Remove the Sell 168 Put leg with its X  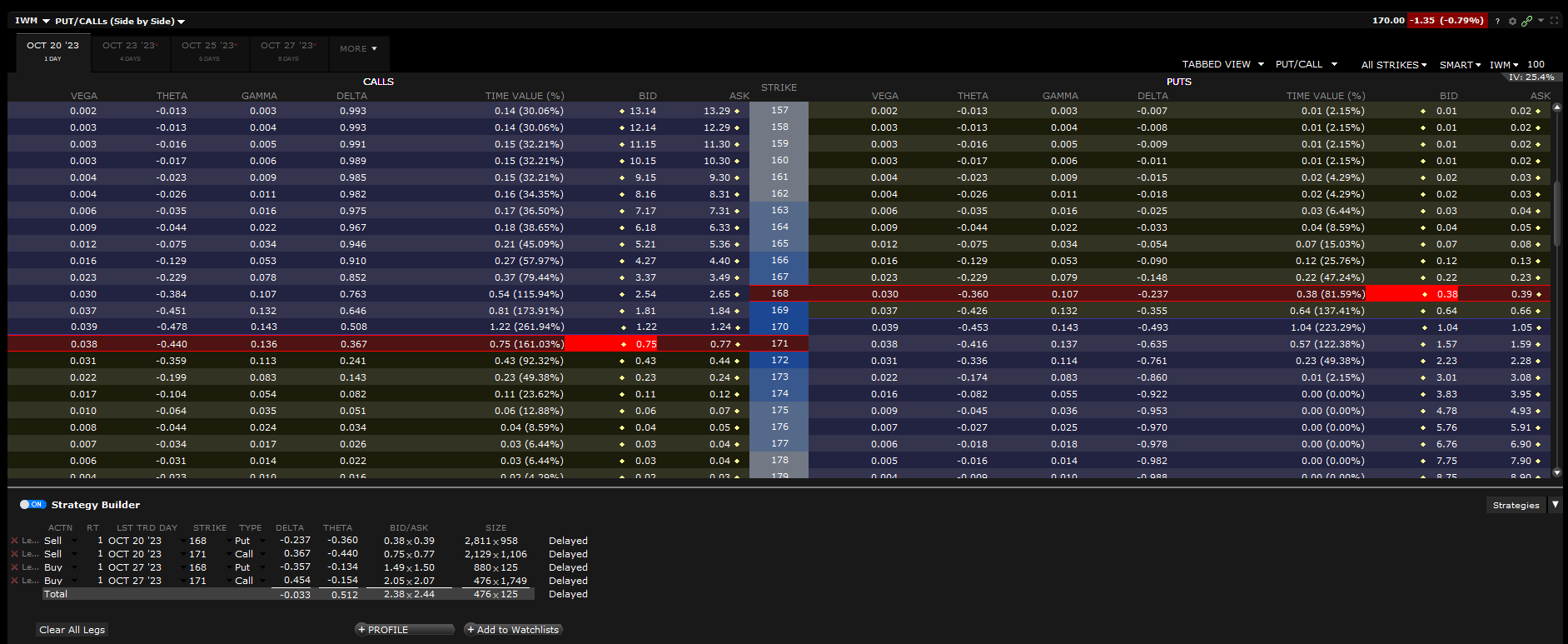(14, 541)
